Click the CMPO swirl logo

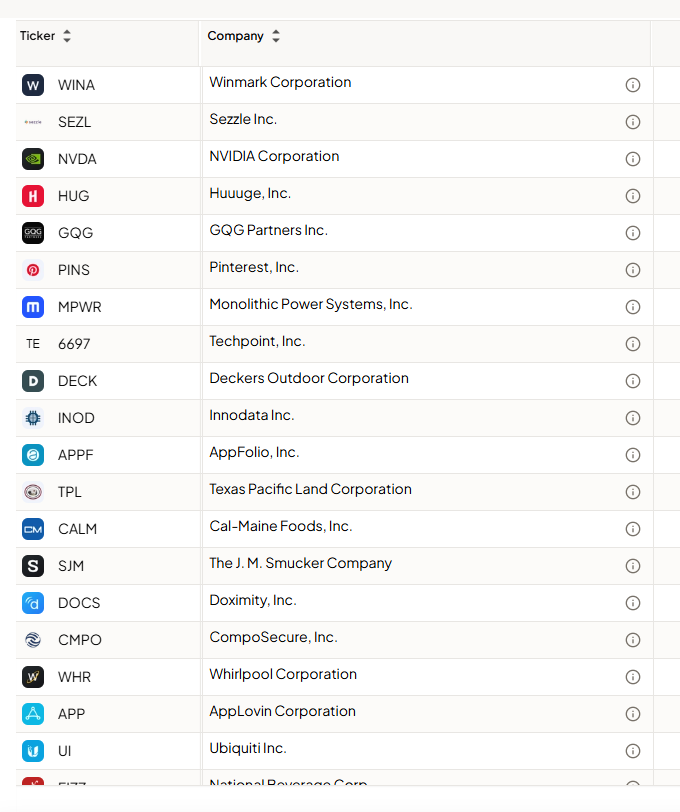(x=33, y=640)
